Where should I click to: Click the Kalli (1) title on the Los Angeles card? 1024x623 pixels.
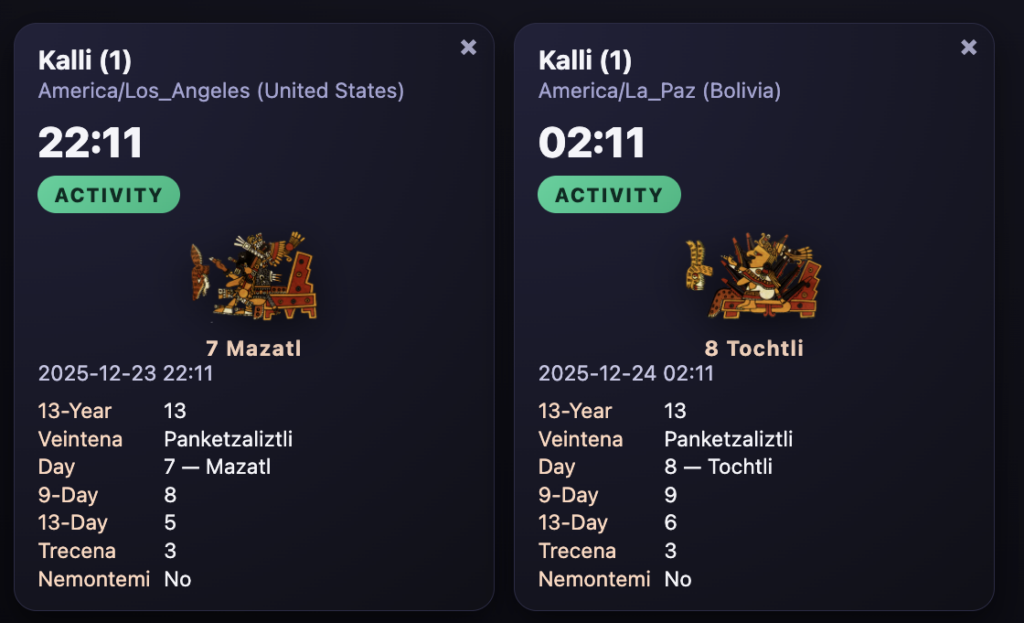click(x=85, y=61)
